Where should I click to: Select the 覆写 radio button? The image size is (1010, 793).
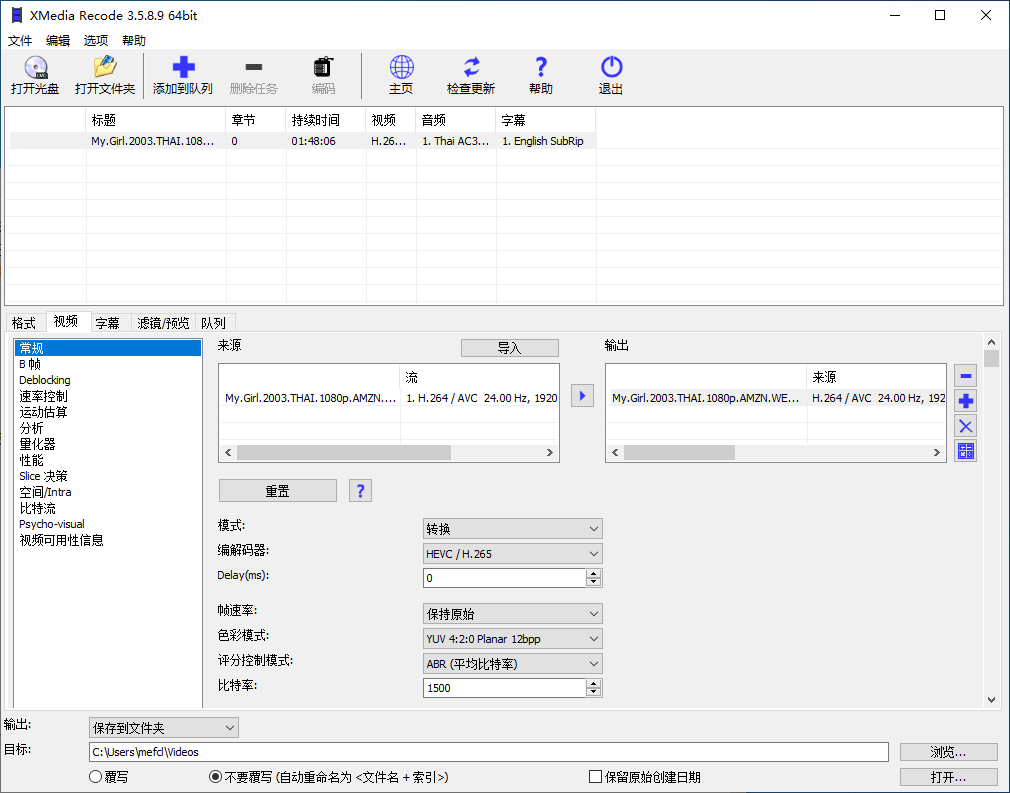(x=96, y=775)
